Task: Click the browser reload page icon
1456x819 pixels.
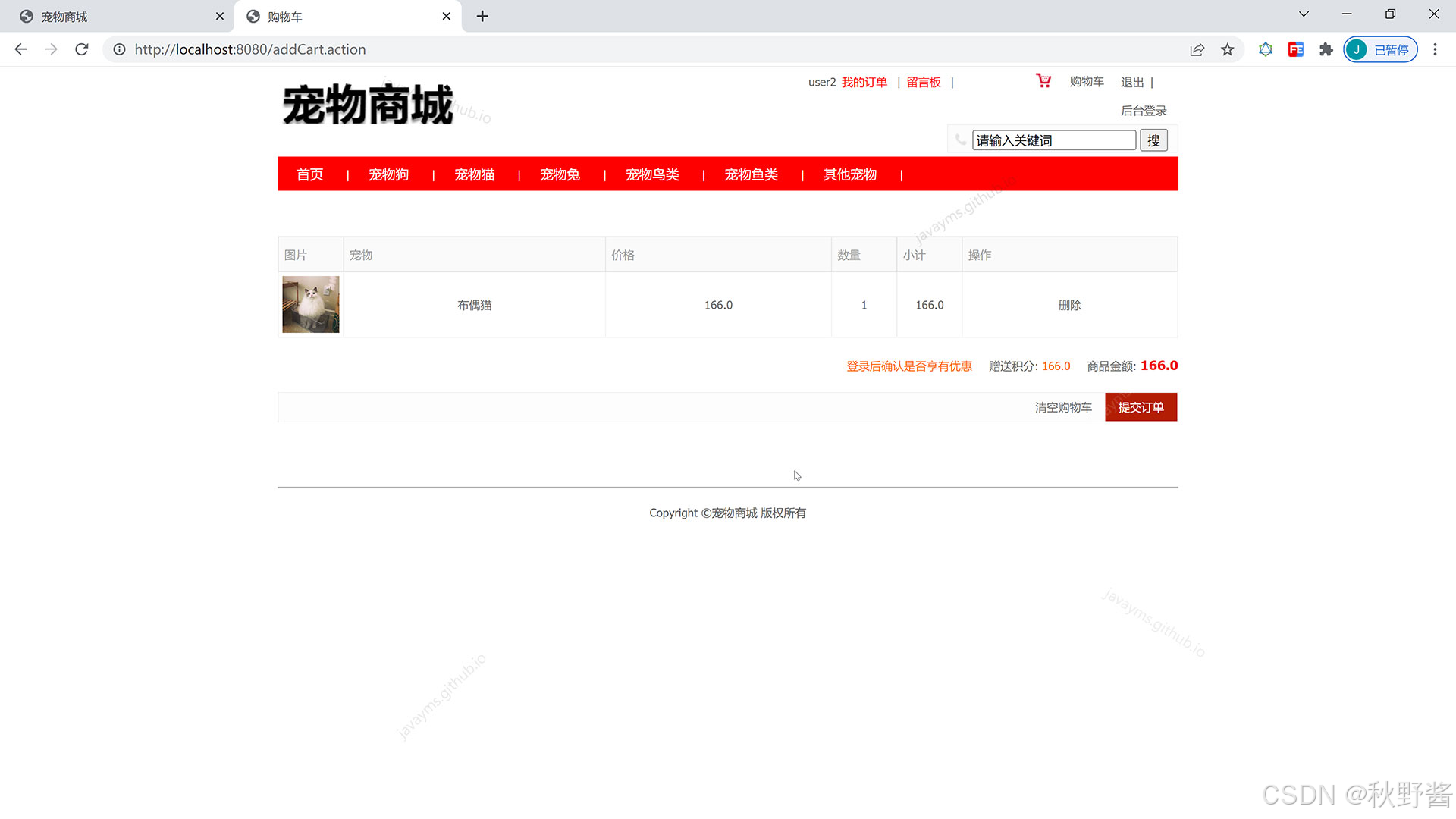Action: [x=82, y=49]
